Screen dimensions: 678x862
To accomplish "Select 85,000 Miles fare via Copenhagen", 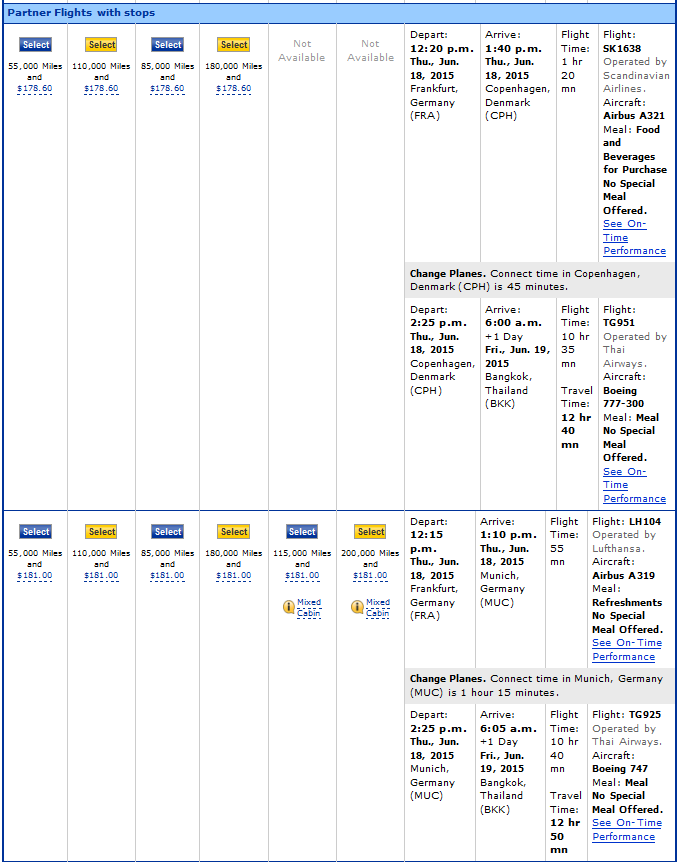I will [x=168, y=45].
